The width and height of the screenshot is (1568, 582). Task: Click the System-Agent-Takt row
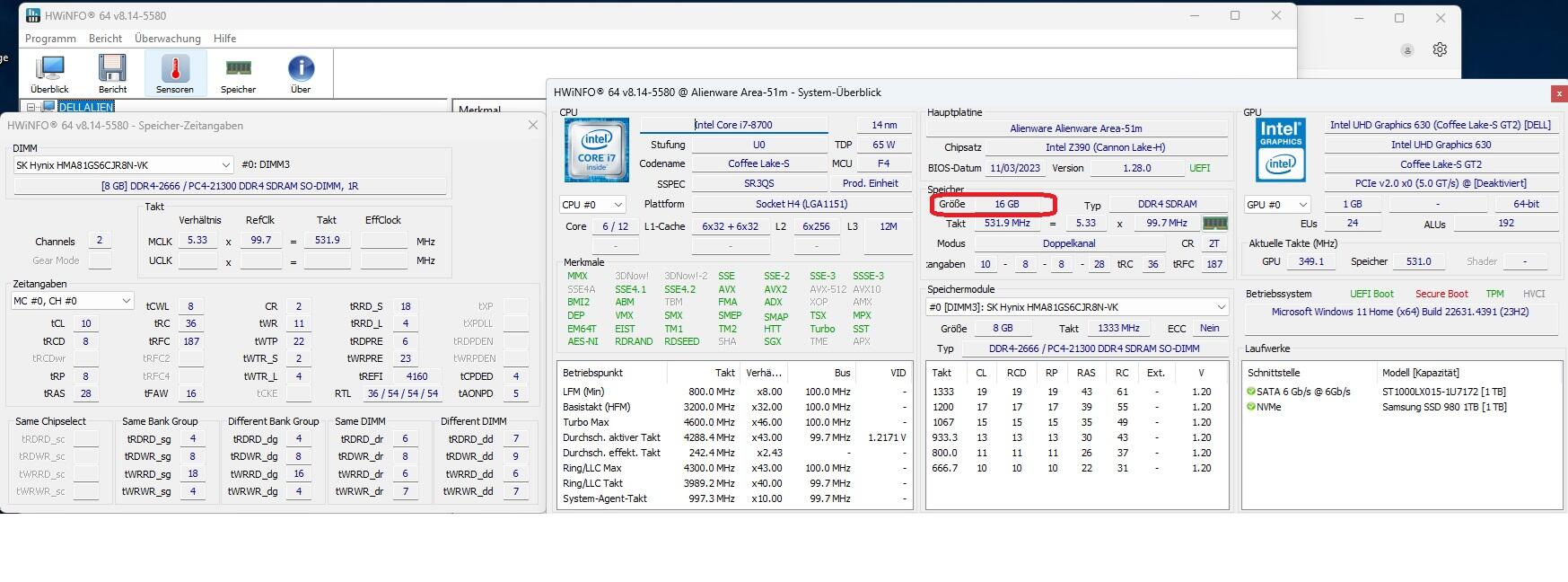click(734, 498)
